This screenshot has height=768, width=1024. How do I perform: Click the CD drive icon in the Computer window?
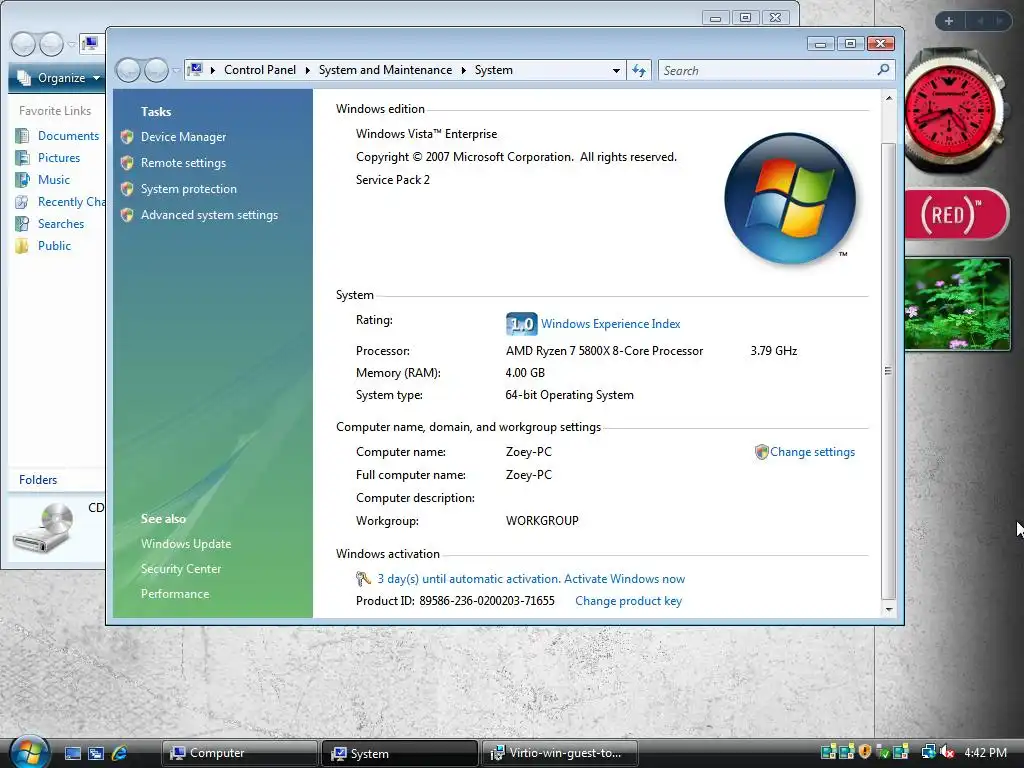(x=43, y=526)
